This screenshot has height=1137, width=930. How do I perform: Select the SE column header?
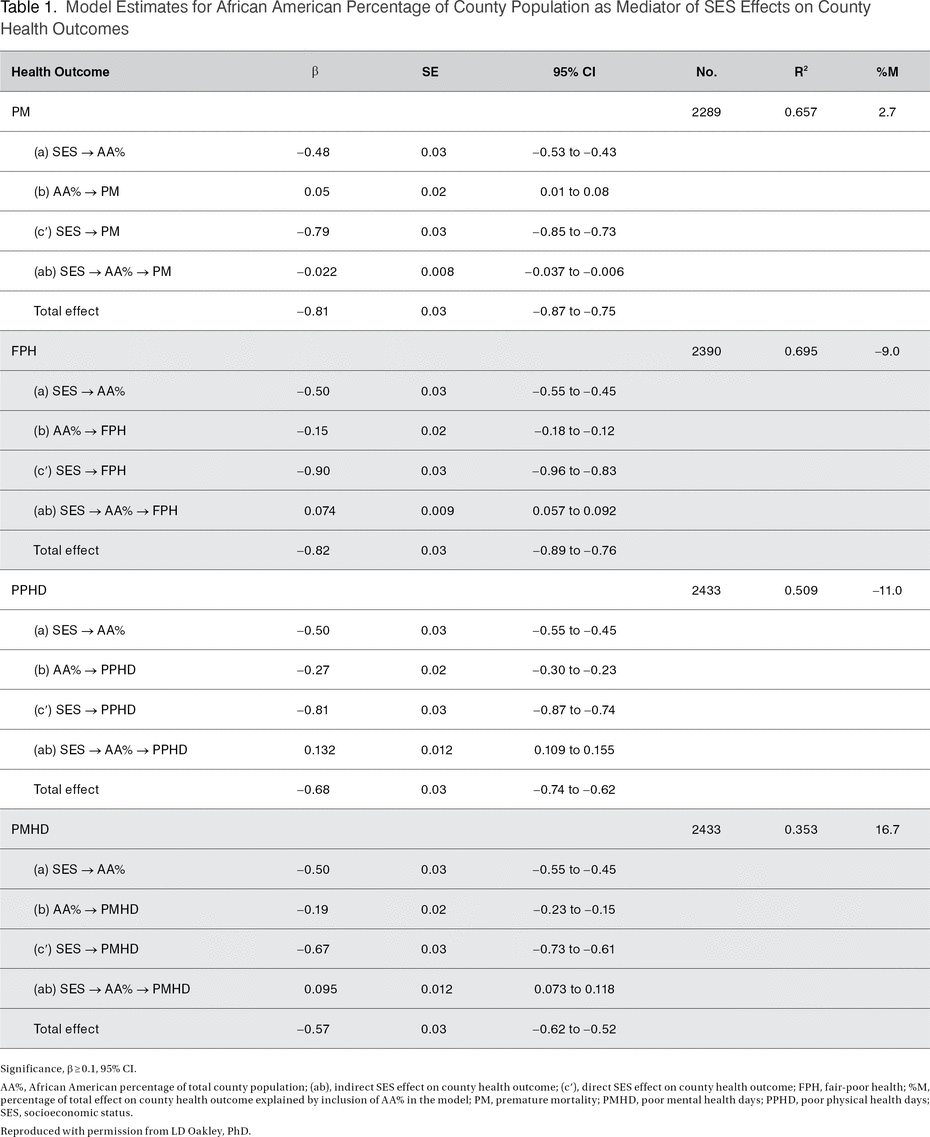(433, 72)
